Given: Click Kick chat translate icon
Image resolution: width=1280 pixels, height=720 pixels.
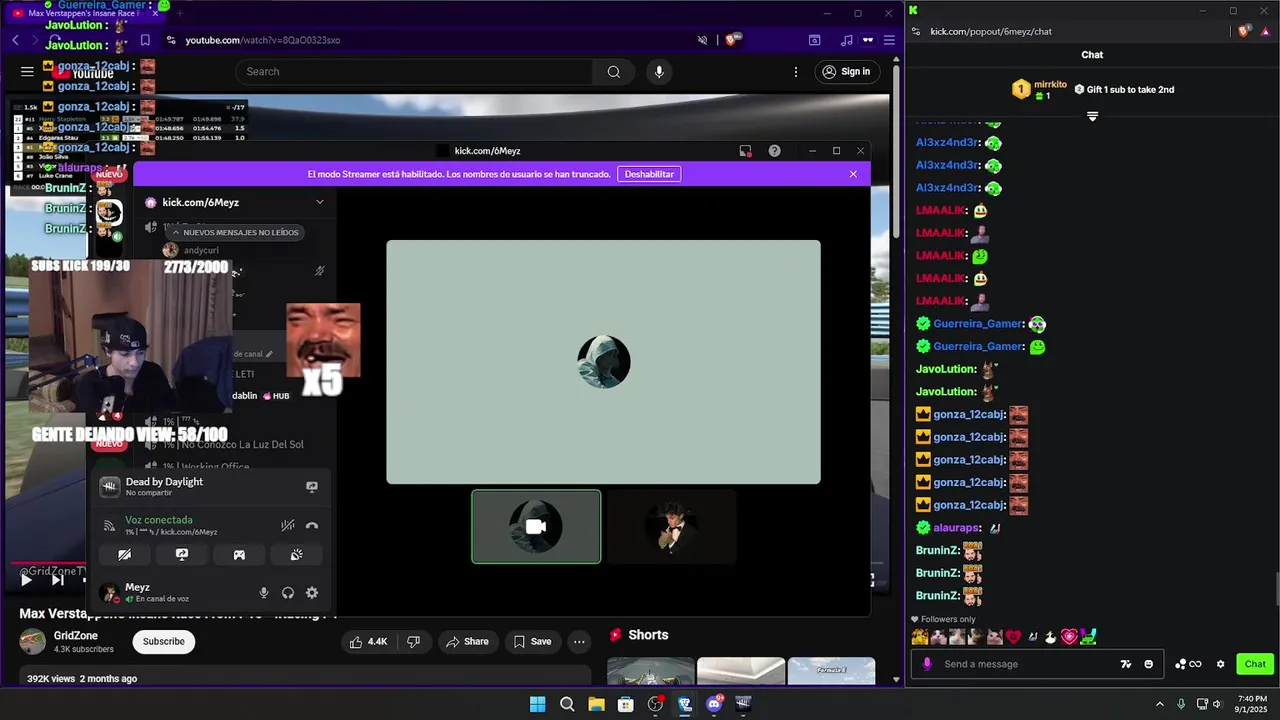Looking at the screenshot, I should (x=1126, y=664).
